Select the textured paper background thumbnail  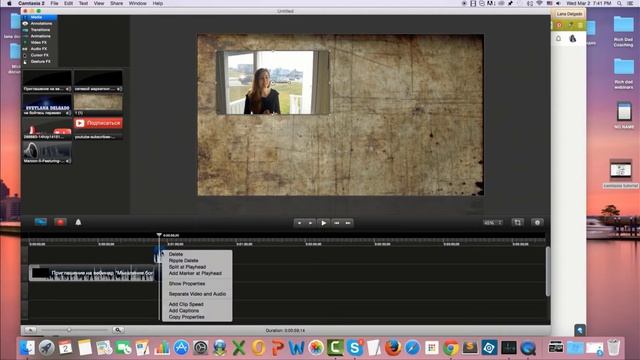tap(98, 102)
